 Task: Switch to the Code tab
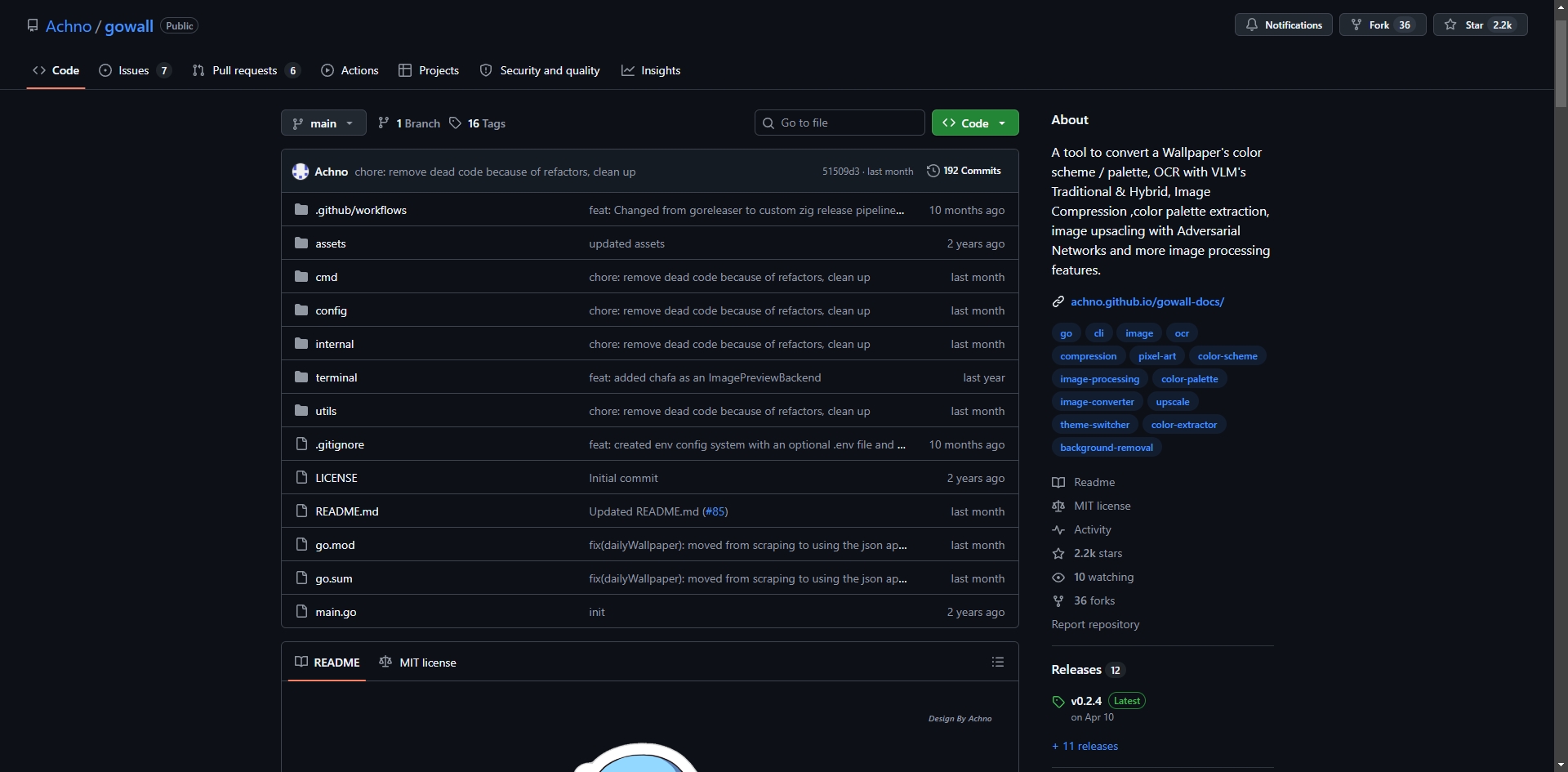click(56, 70)
